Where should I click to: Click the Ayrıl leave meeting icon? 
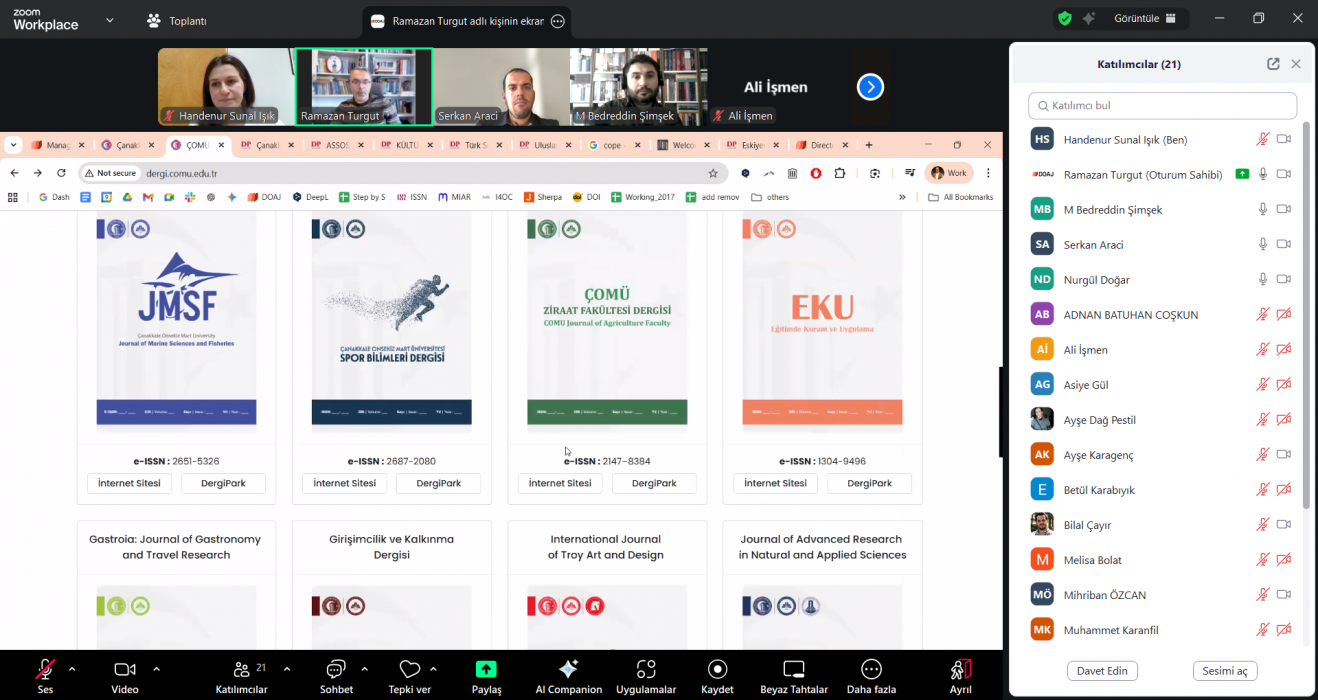point(960,669)
